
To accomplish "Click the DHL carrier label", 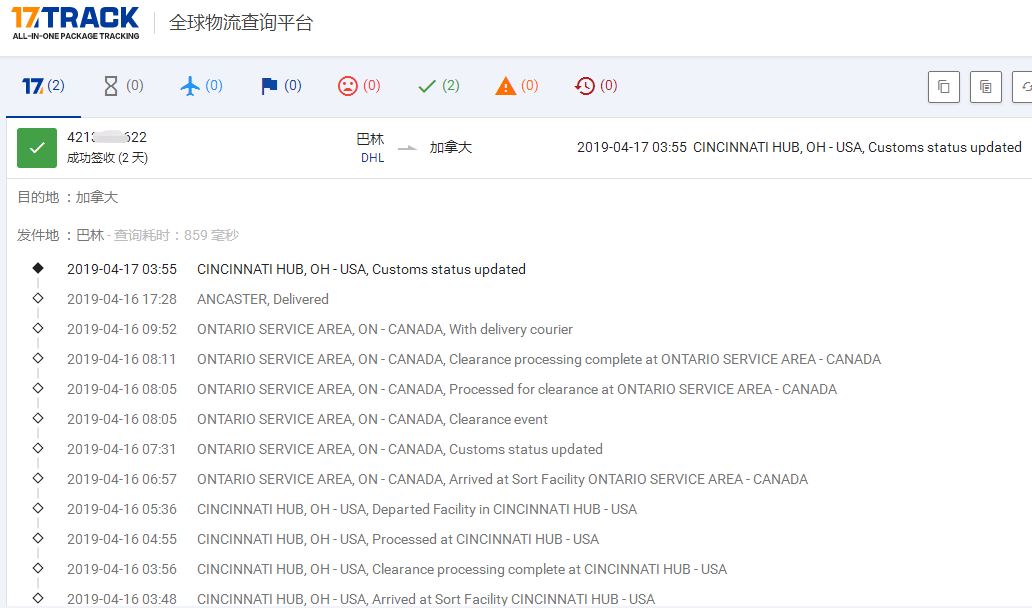I will pos(371,156).
